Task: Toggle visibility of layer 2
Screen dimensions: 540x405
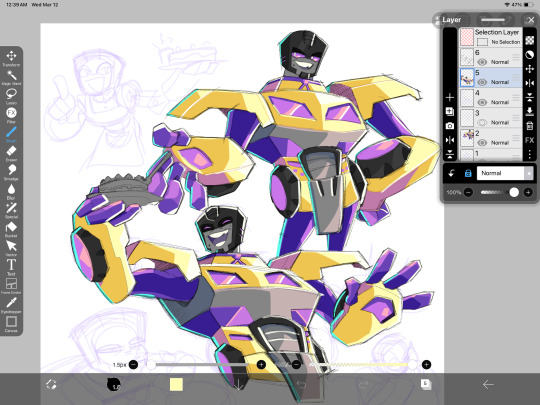Action: 482,143
